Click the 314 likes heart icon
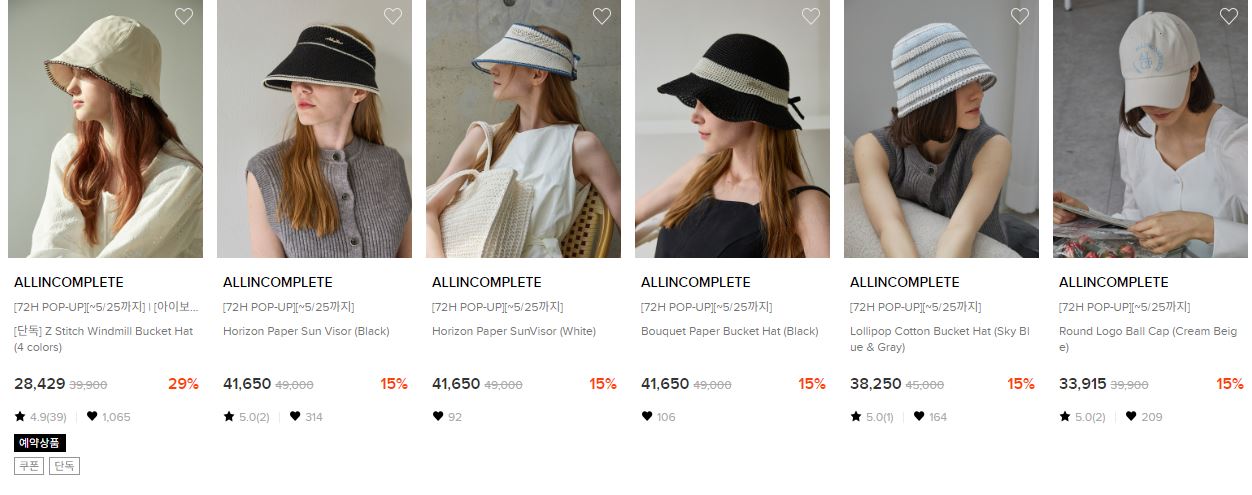 pos(295,417)
